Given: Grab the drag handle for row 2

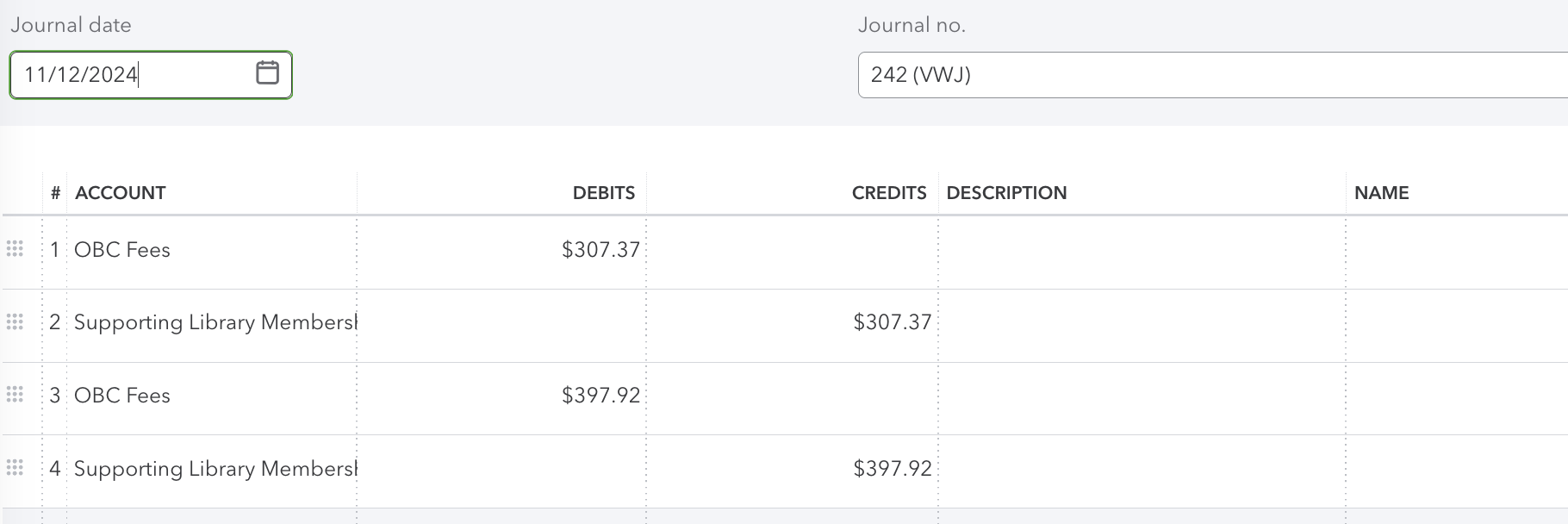Looking at the screenshot, I should coord(15,322).
